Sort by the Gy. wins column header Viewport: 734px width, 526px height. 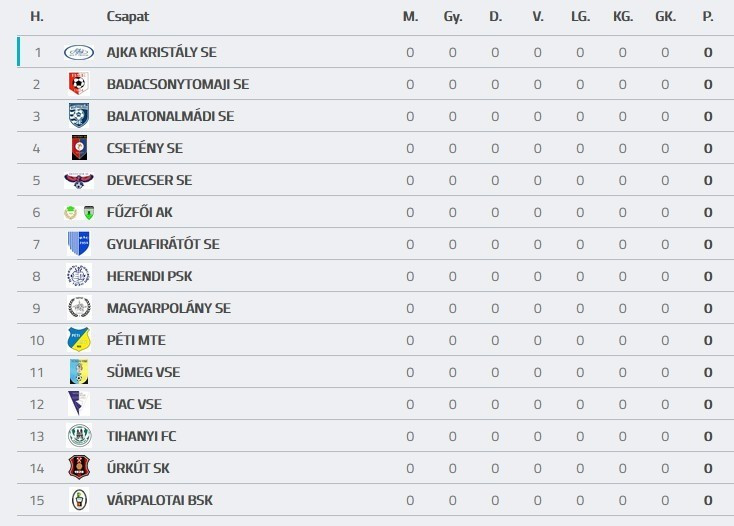click(x=452, y=17)
